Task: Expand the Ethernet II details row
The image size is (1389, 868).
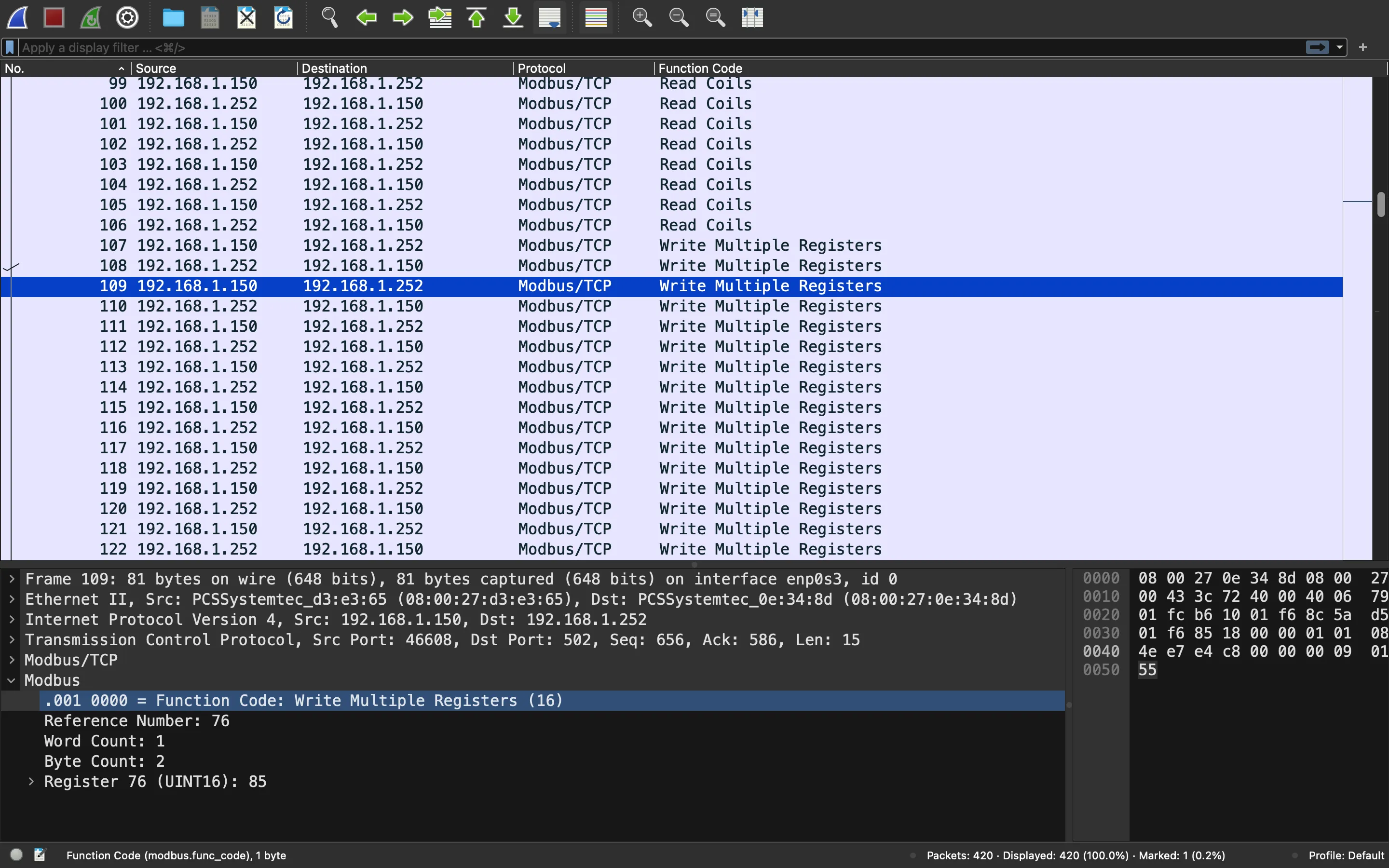Action: click(12, 599)
